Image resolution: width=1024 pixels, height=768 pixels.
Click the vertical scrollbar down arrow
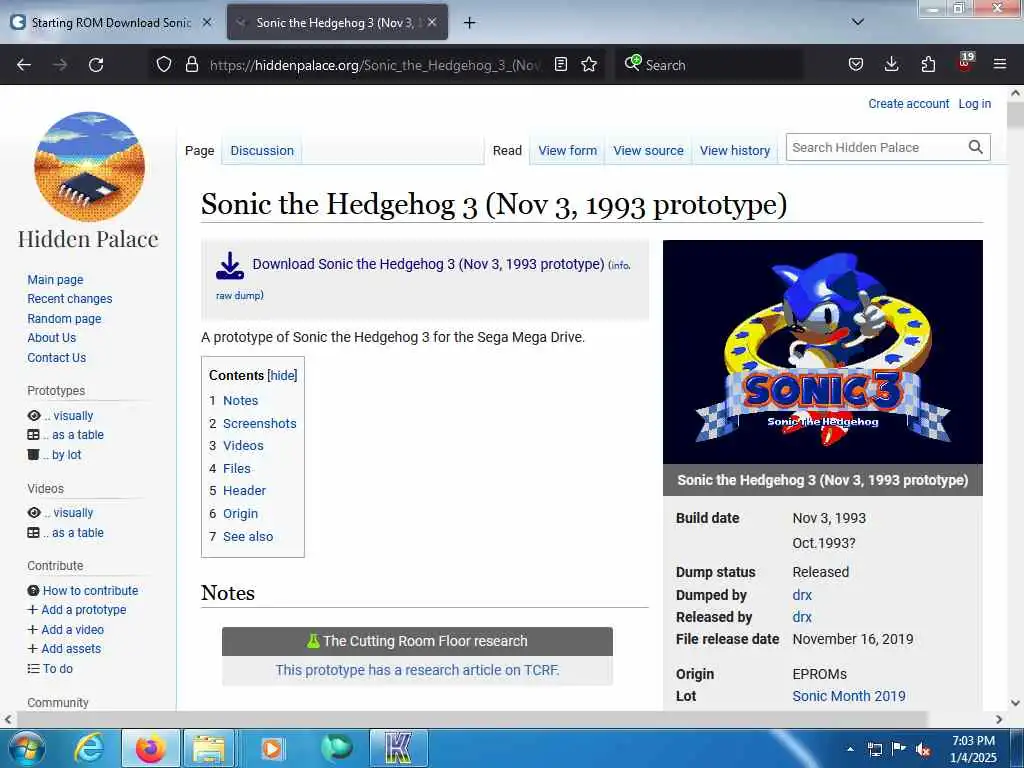pos(1016,703)
